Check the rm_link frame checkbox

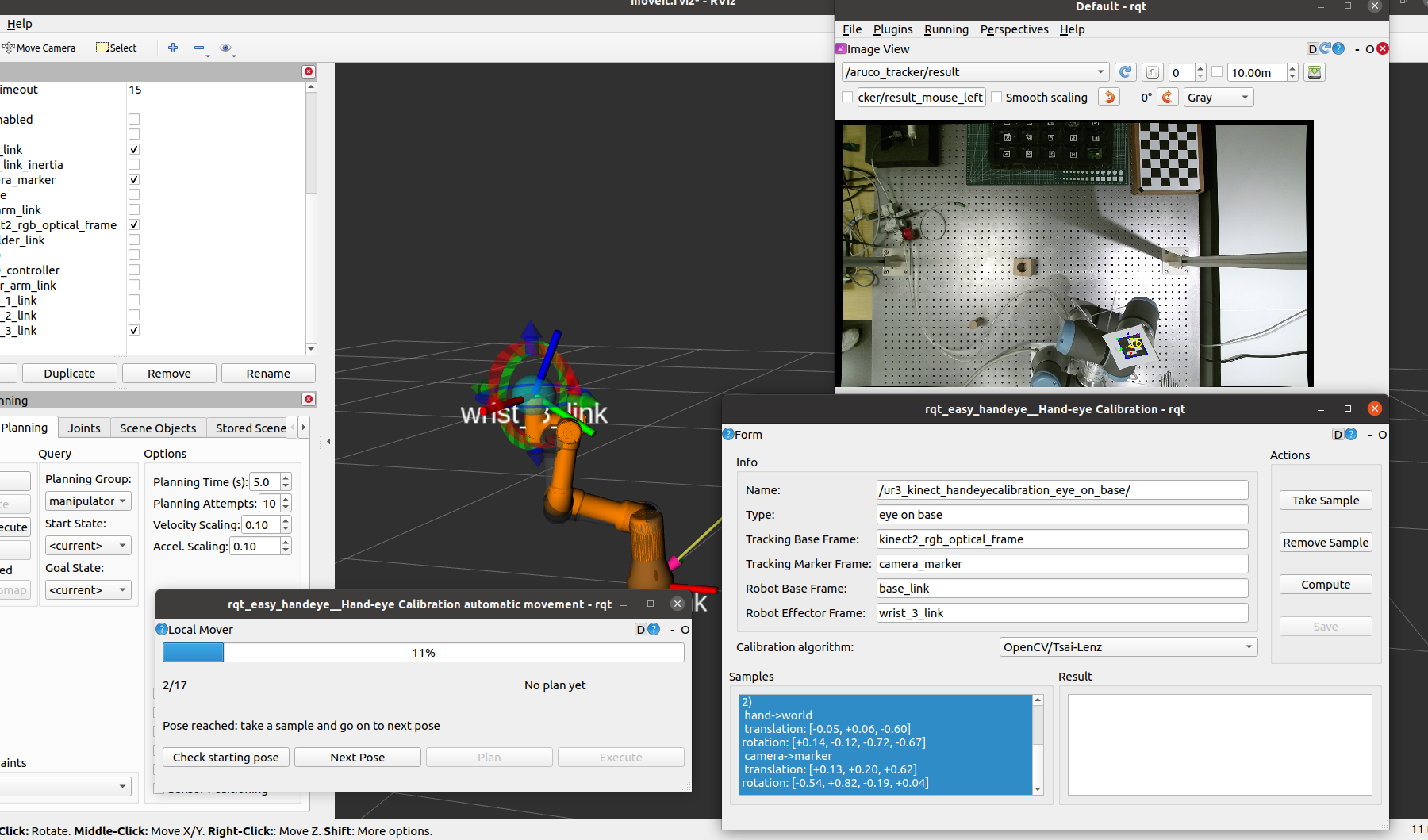pos(134,209)
